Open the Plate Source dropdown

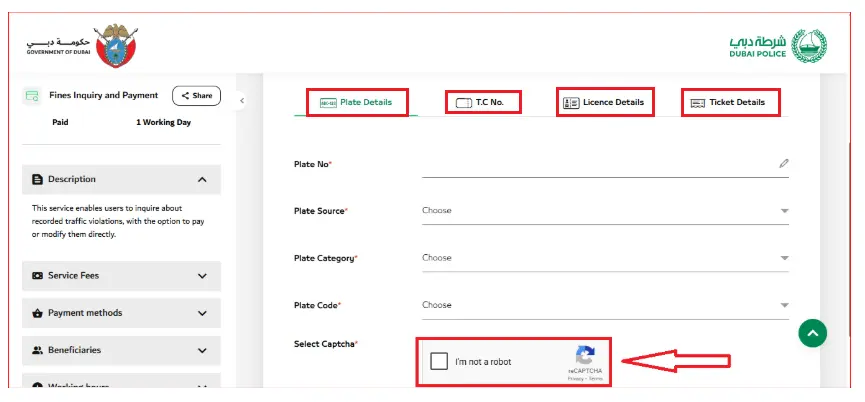point(605,211)
